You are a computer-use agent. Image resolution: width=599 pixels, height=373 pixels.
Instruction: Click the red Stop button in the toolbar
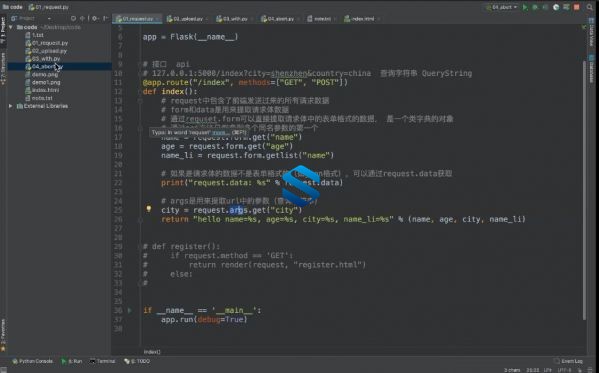pos(577,7)
